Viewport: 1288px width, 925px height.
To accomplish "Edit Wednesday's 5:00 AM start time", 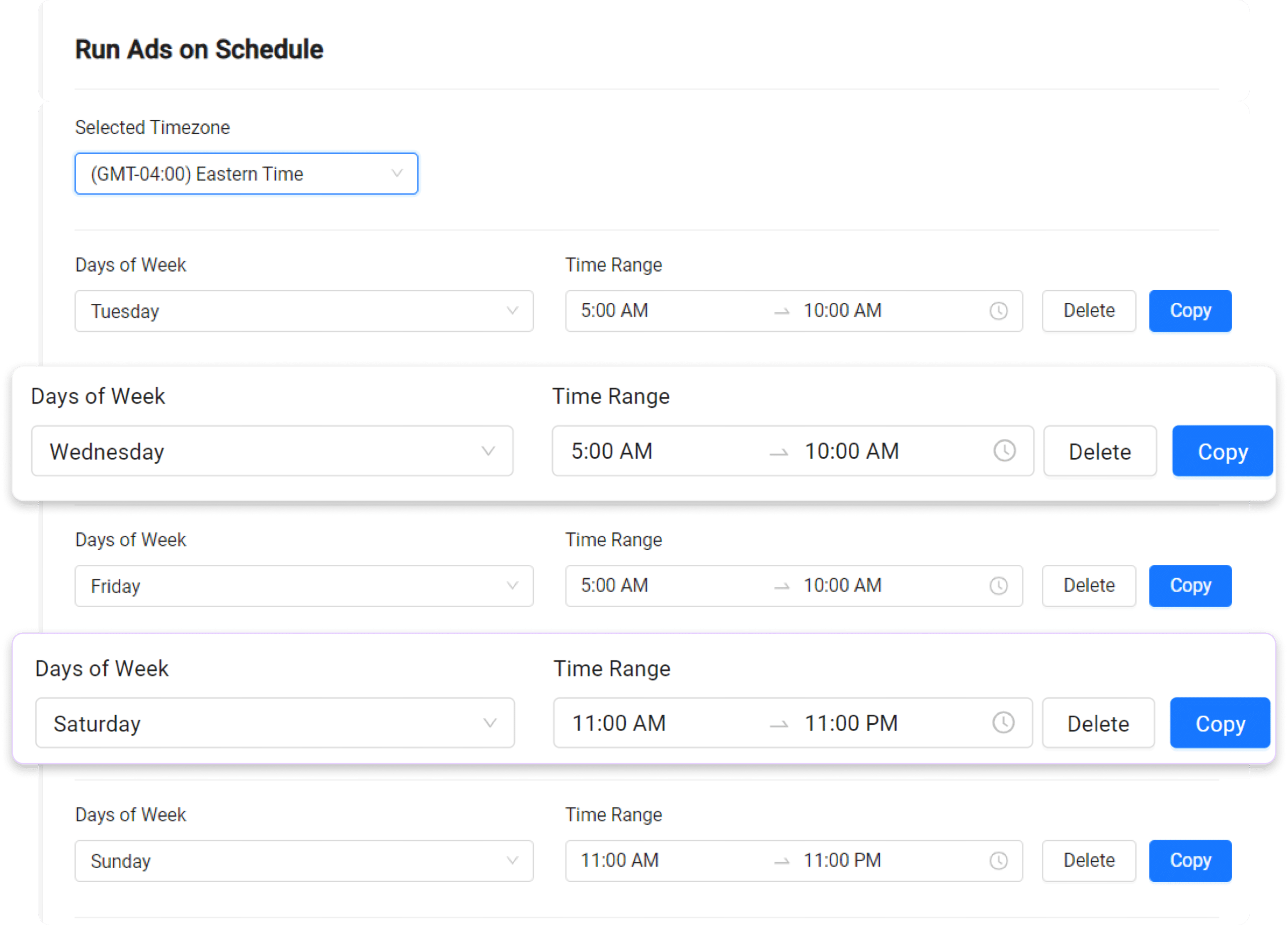I will (612, 451).
